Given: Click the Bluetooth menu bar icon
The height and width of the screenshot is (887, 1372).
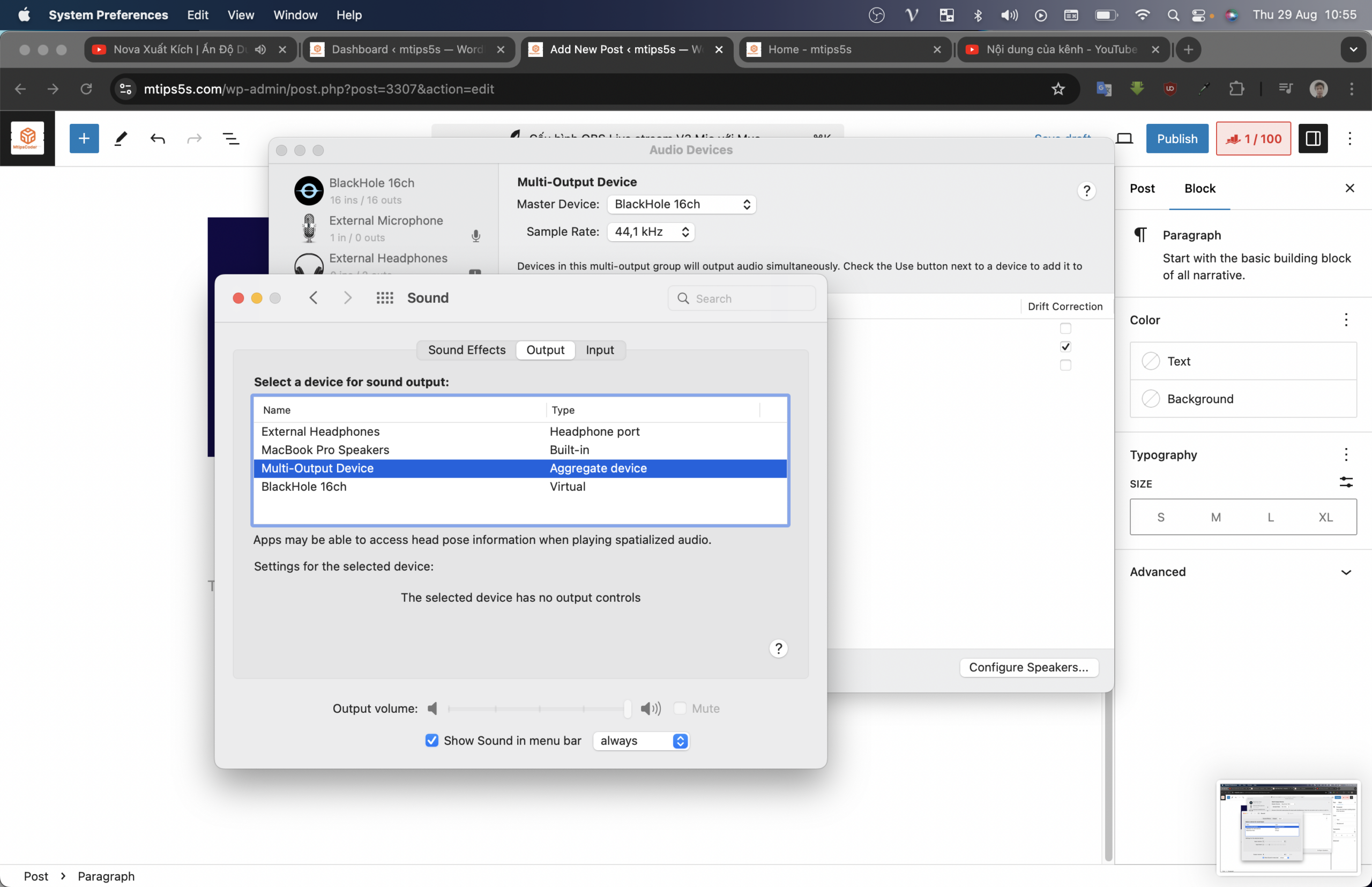Looking at the screenshot, I should [x=978, y=15].
